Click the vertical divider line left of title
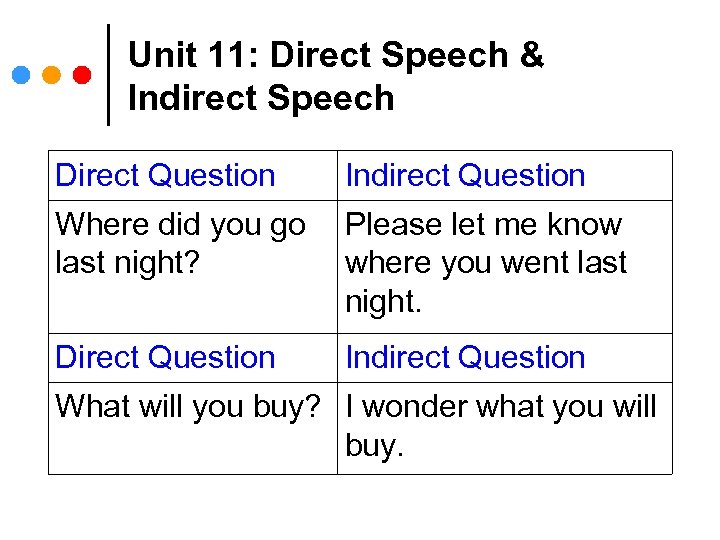The width and height of the screenshot is (720, 540). [108, 75]
